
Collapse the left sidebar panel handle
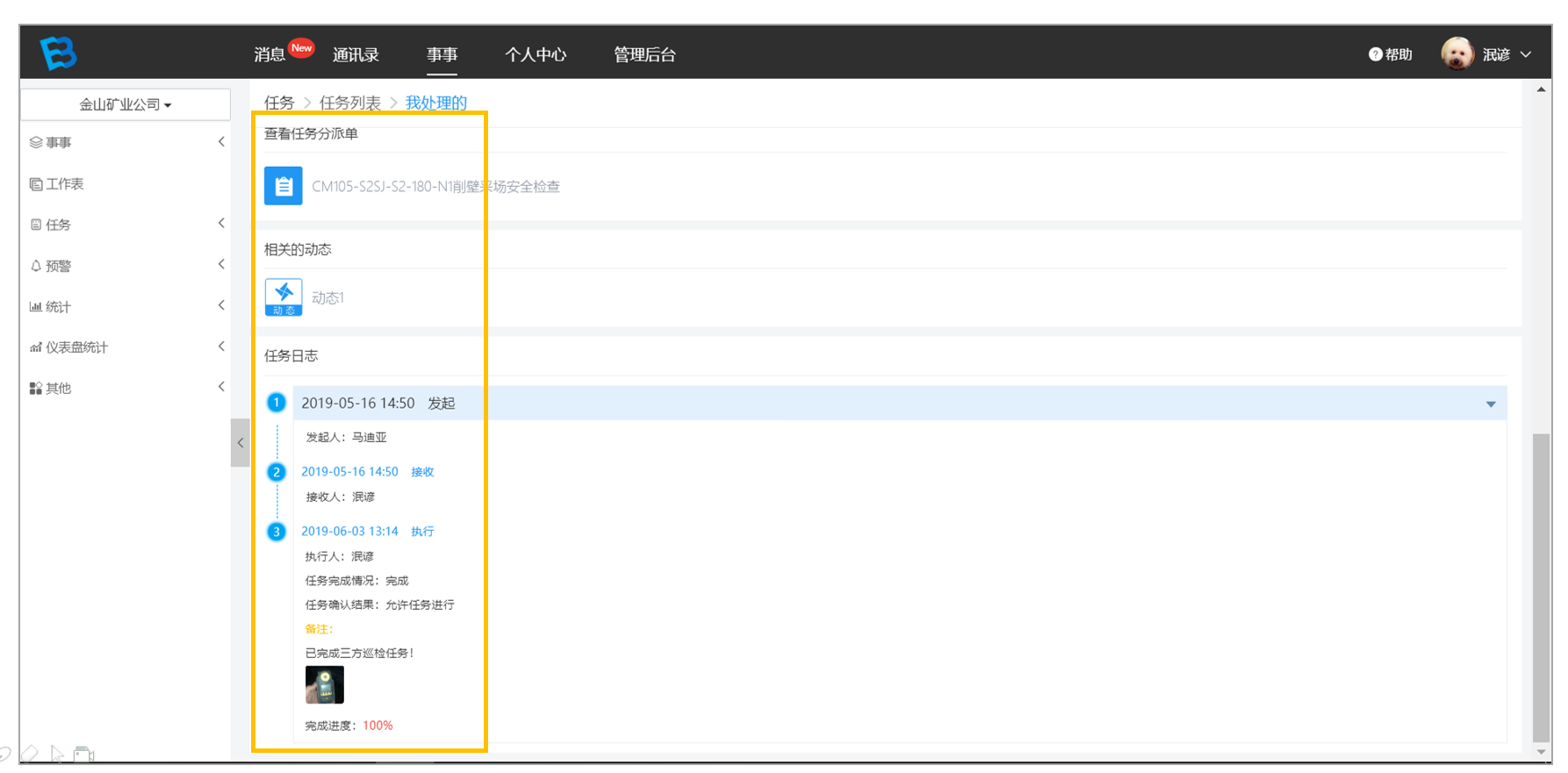pos(241,443)
